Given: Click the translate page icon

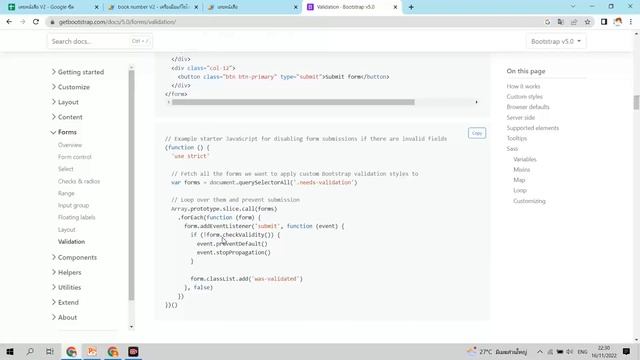Looking at the screenshot, I should 560,22.
